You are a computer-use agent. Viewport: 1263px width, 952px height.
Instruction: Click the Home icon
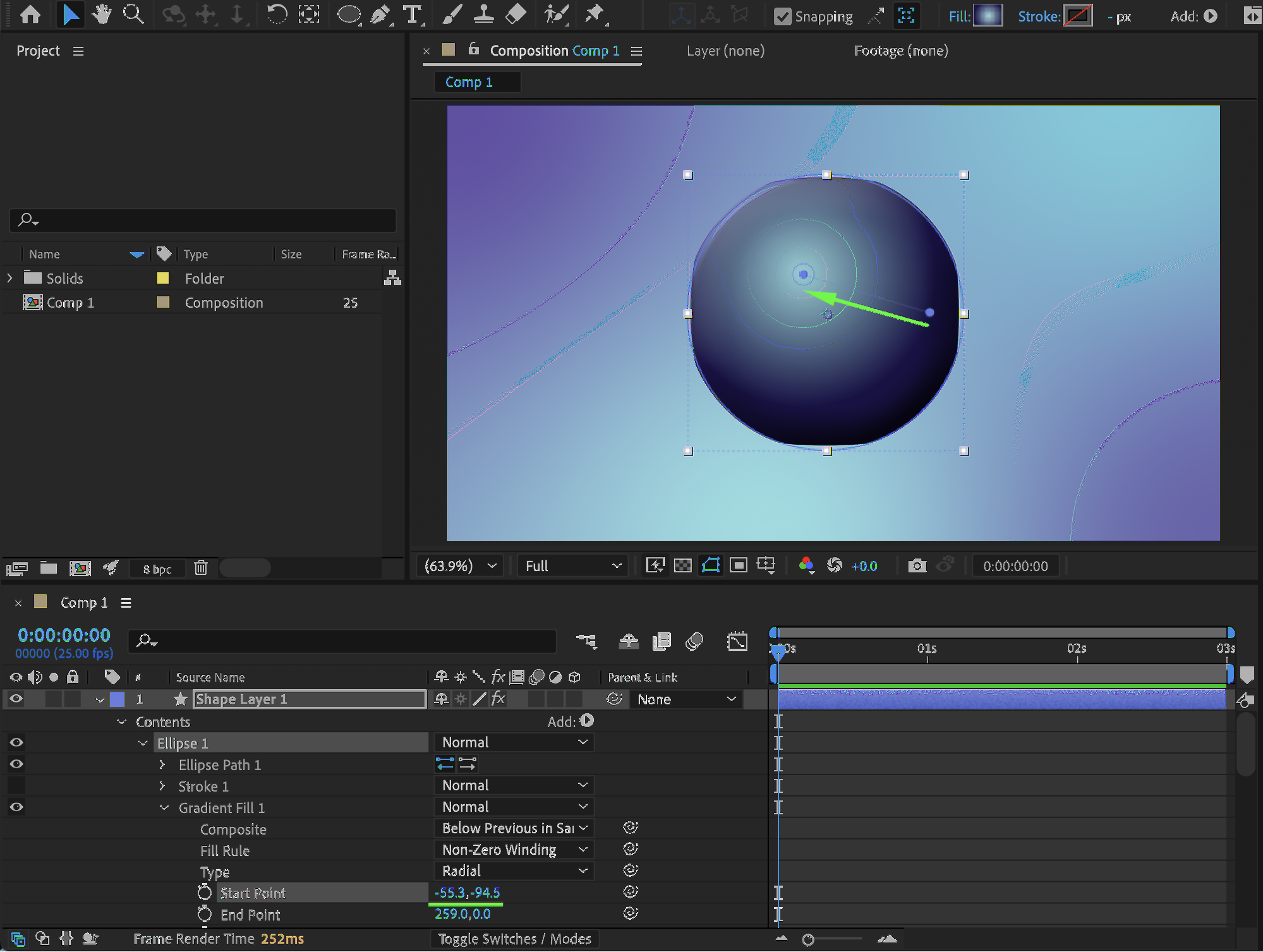coord(30,15)
